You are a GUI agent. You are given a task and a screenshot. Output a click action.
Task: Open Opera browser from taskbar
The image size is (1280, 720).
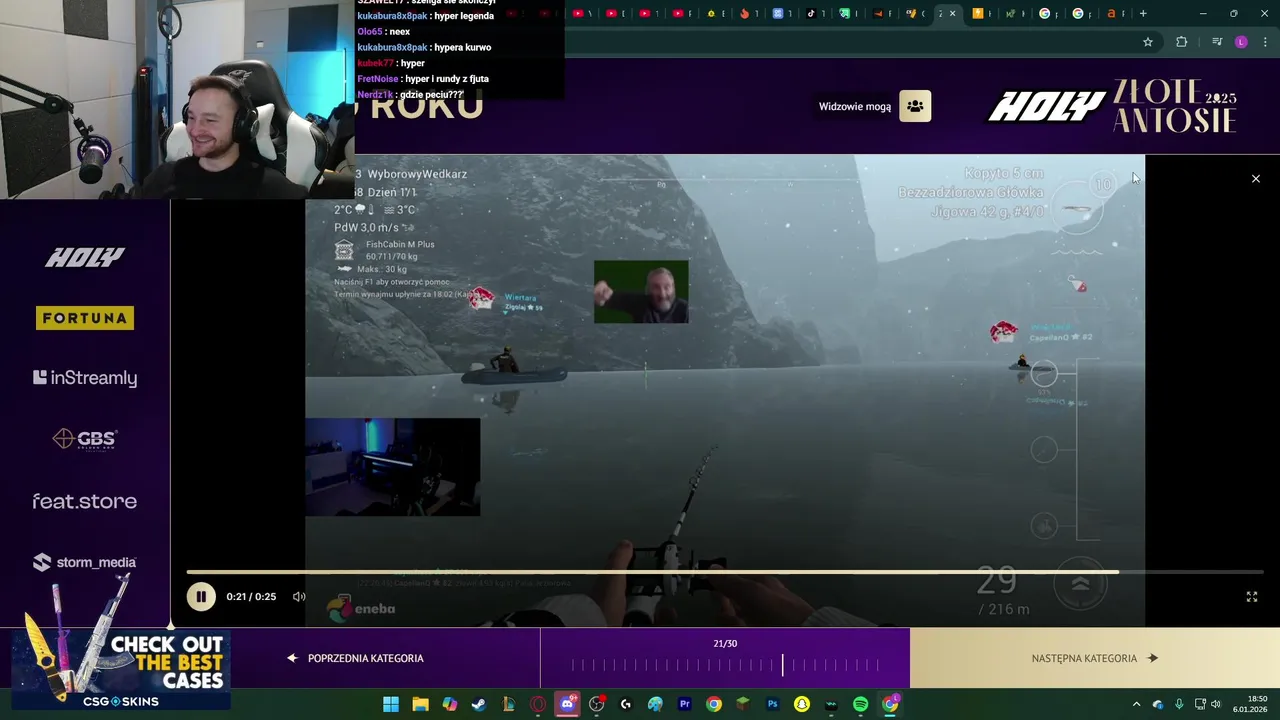point(538,704)
